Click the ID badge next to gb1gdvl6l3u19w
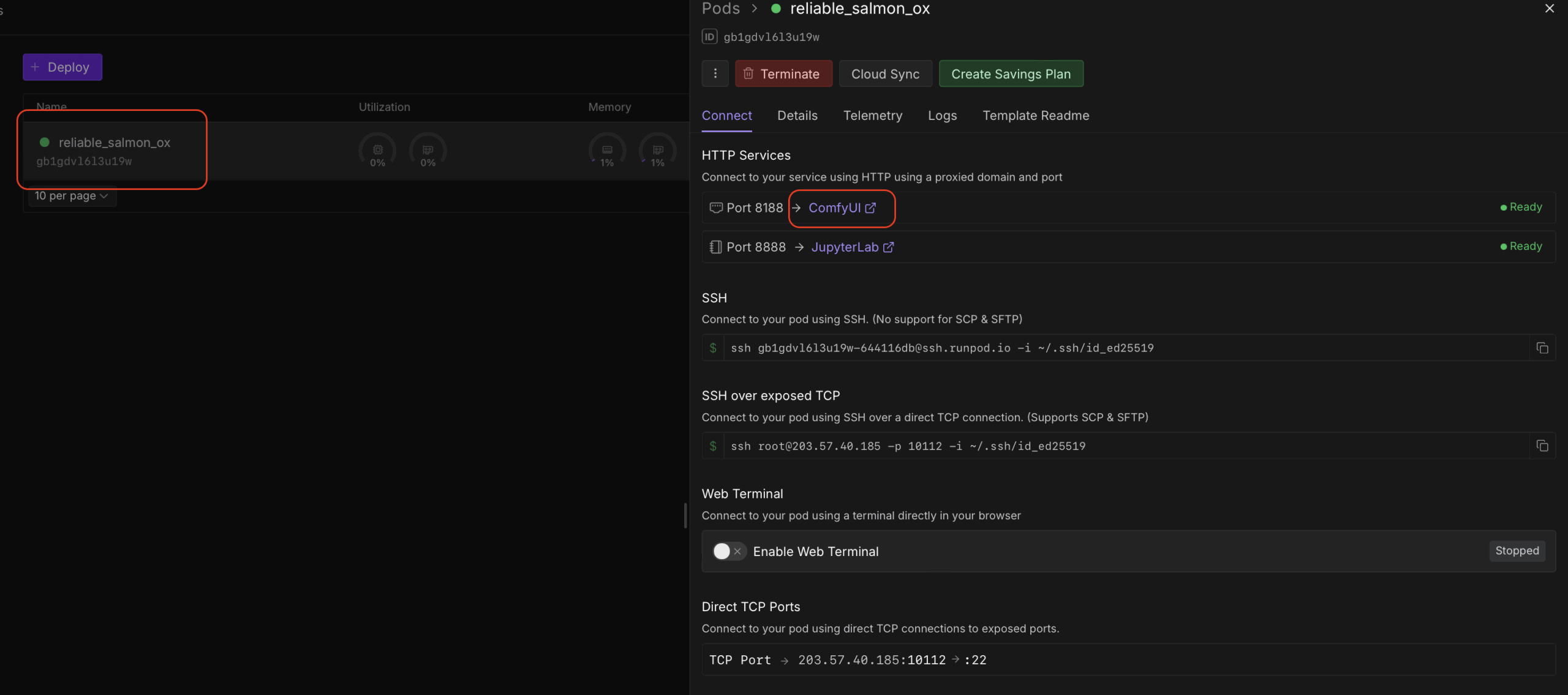 (x=709, y=36)
